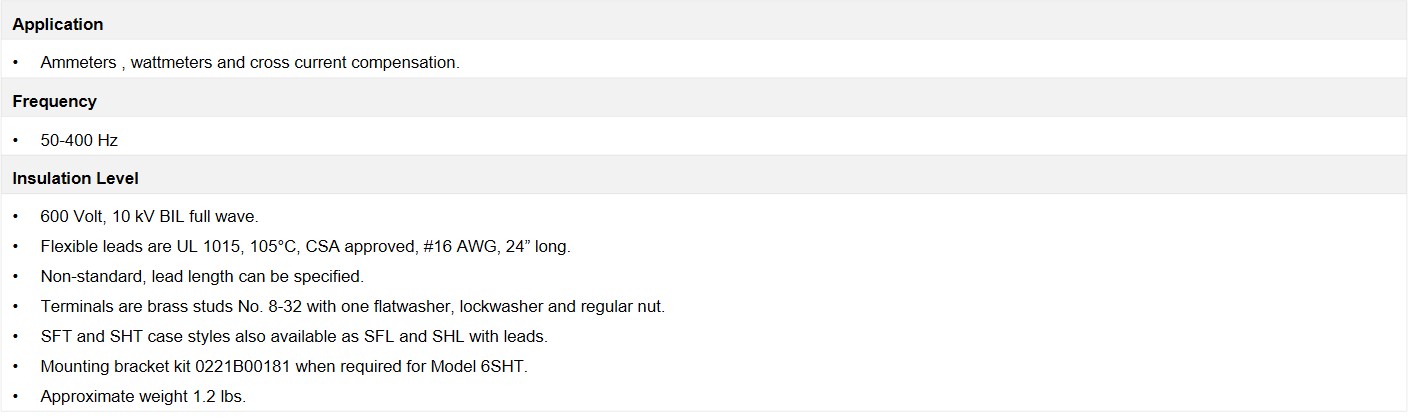Click the approximate weight 1.2 lbs line

point(143,396)
